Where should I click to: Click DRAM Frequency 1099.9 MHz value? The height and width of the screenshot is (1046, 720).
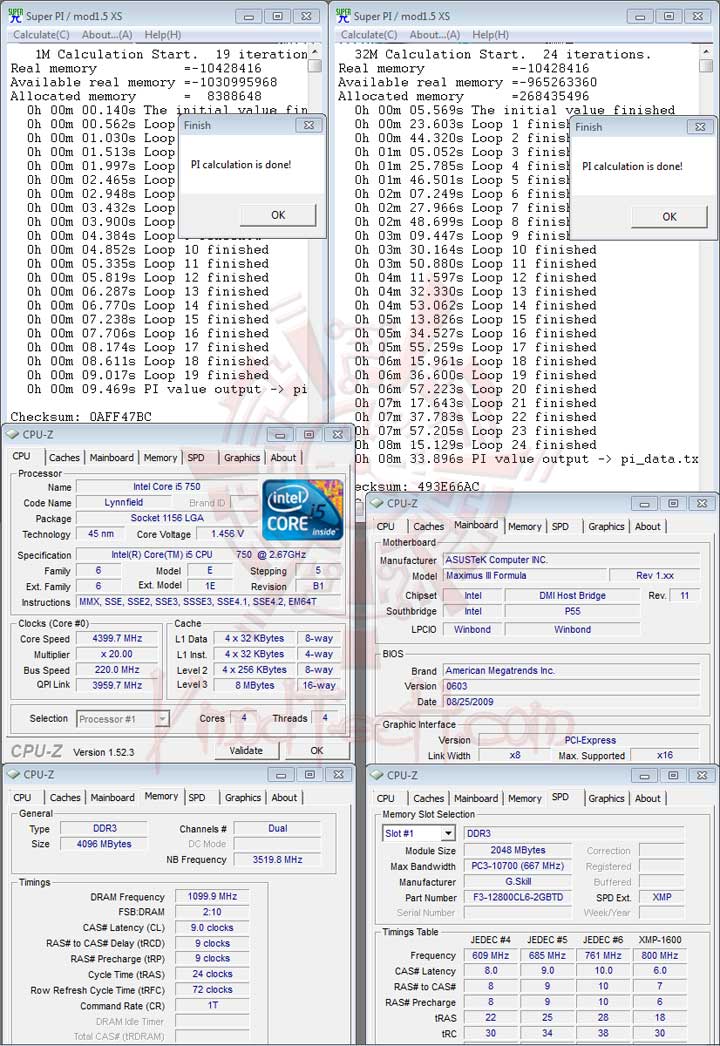pyautogui.click(x=212, y=897)
